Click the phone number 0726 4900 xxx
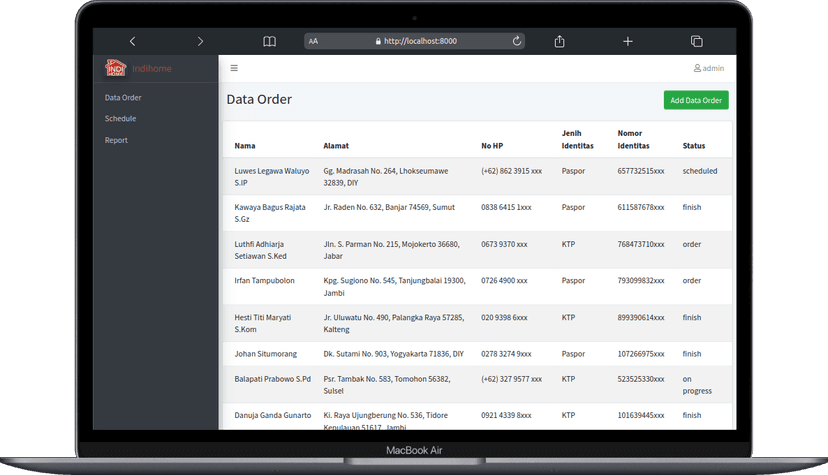828x475 pixels. coord(504,281)
